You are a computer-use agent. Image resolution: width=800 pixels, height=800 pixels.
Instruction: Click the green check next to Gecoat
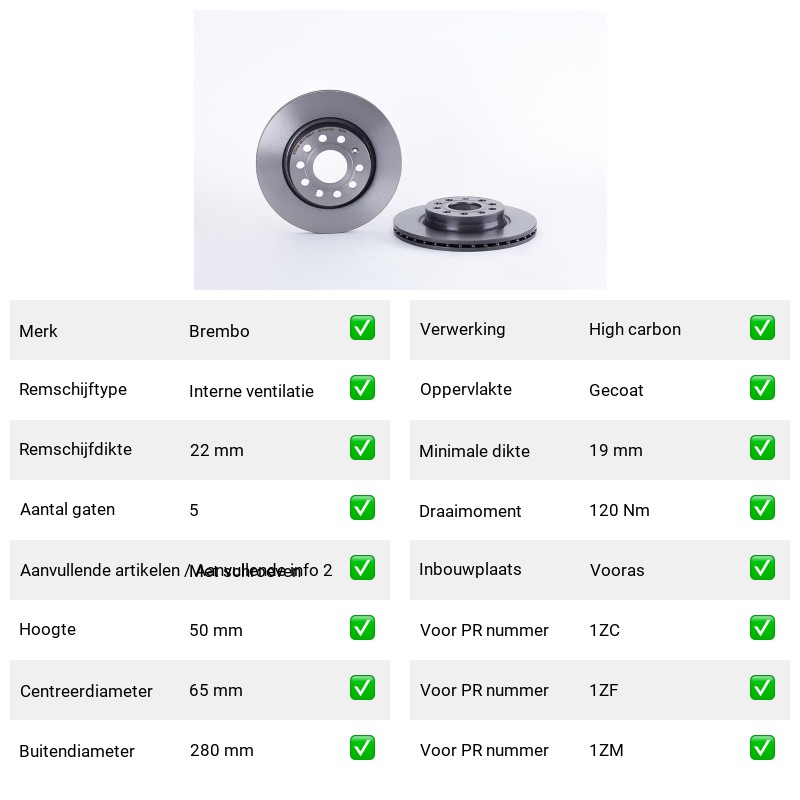tap(762, 388)
